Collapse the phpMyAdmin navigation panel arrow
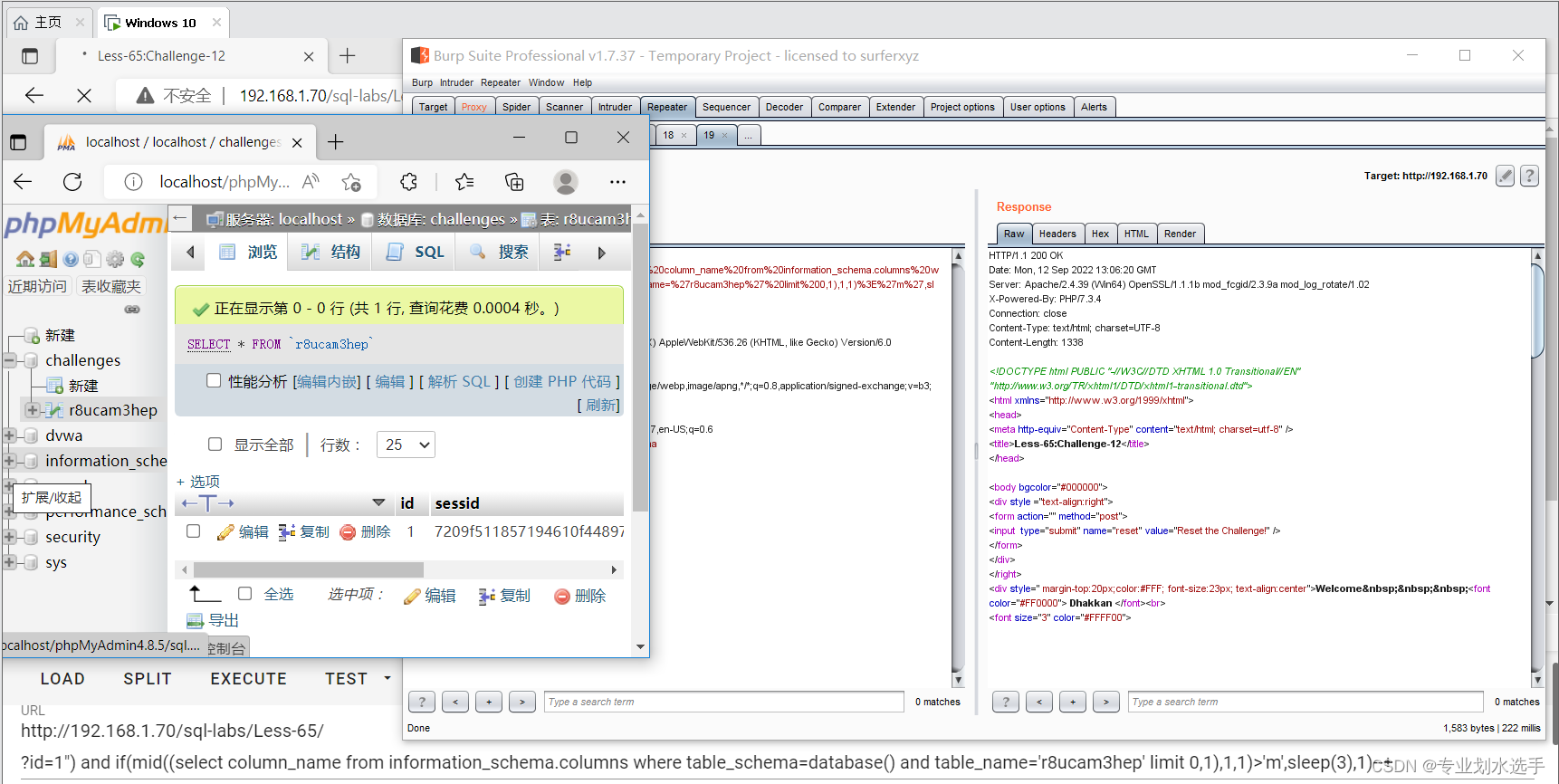This screenshot has width=1559, height=784. (179, 218)
